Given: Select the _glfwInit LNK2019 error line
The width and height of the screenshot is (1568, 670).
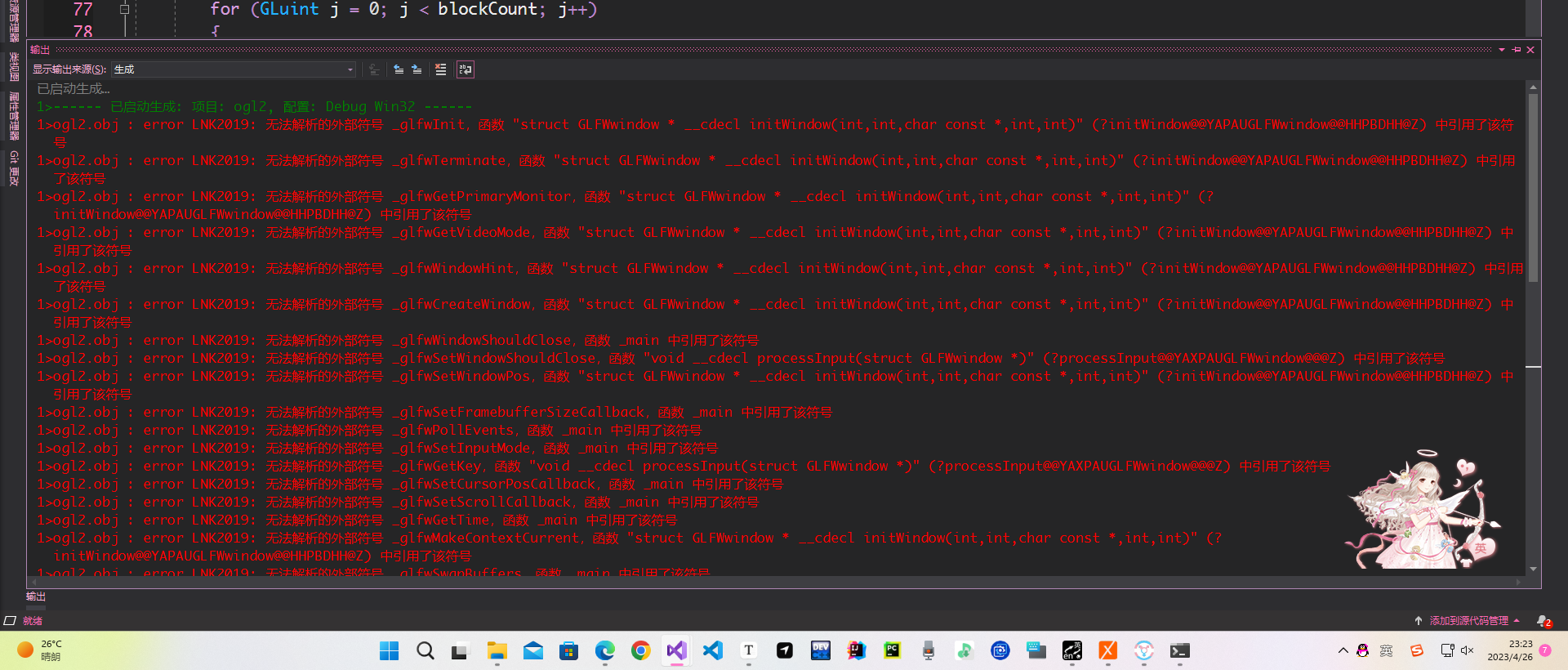Looking at the screenshot, I should click(775, 133).
